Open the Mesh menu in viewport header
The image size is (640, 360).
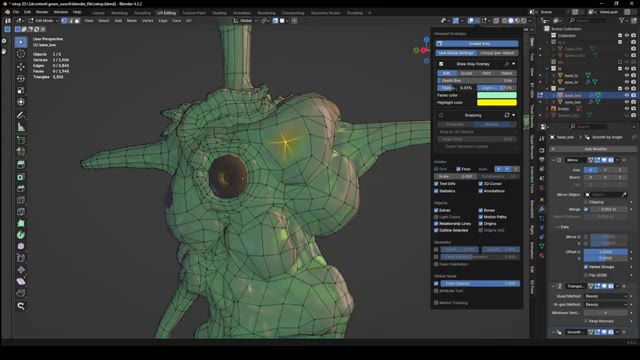[131, 20]
